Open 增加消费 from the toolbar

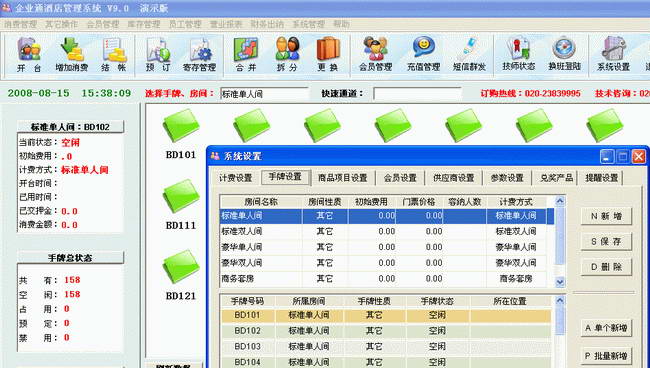[x=72, y=55]
